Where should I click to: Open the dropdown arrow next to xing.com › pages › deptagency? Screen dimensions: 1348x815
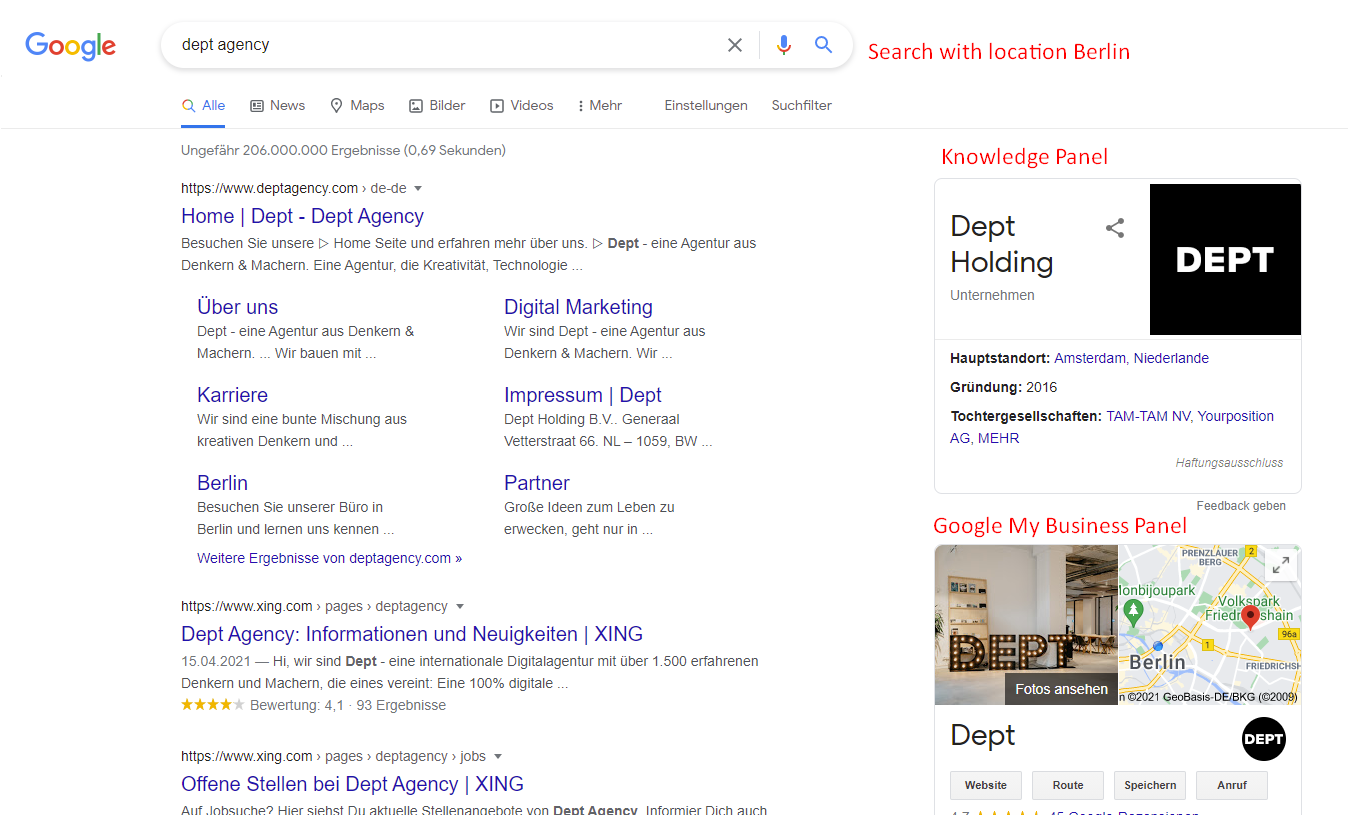click(x=460, y=606)
